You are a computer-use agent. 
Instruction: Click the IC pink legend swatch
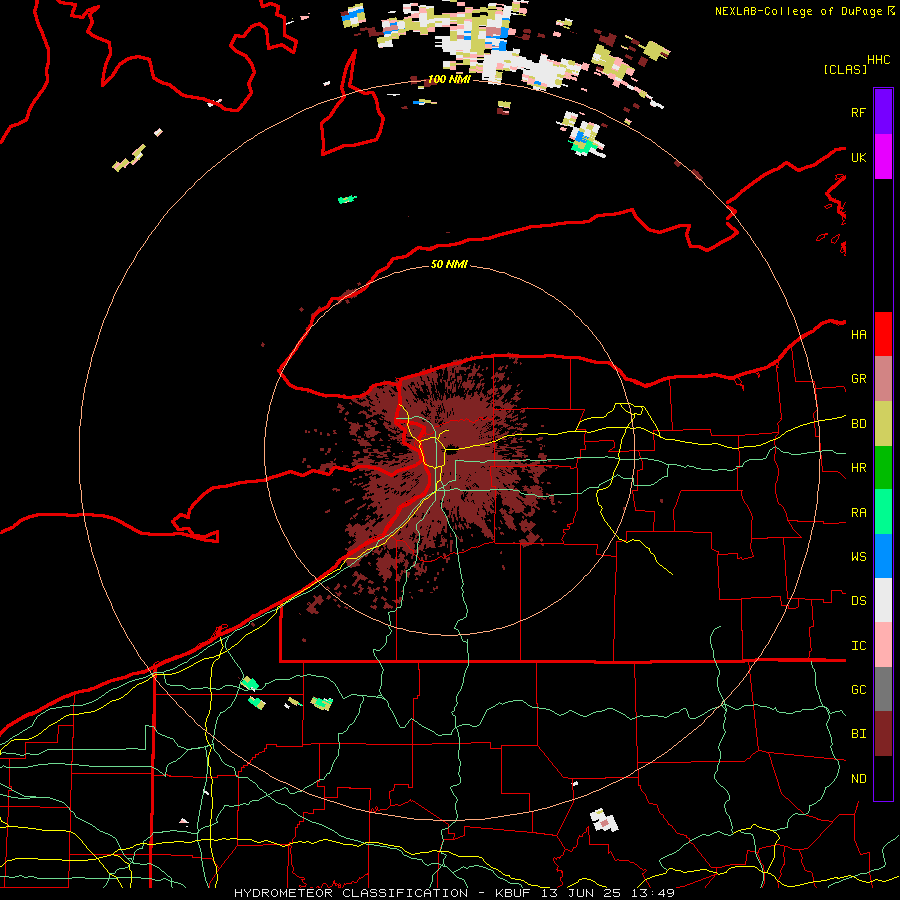coord(883,645)
